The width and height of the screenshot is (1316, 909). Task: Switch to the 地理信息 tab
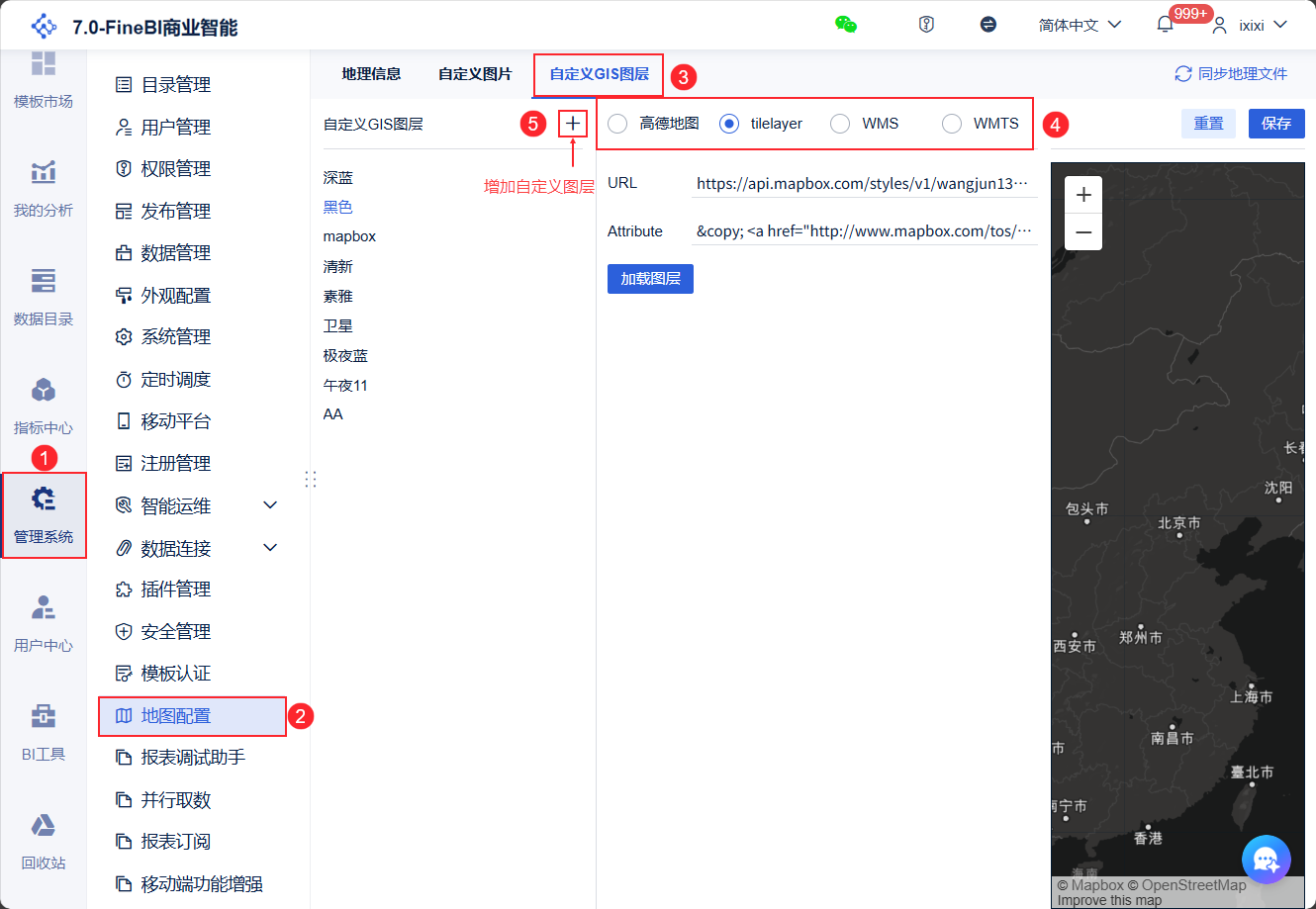(371, 74)
